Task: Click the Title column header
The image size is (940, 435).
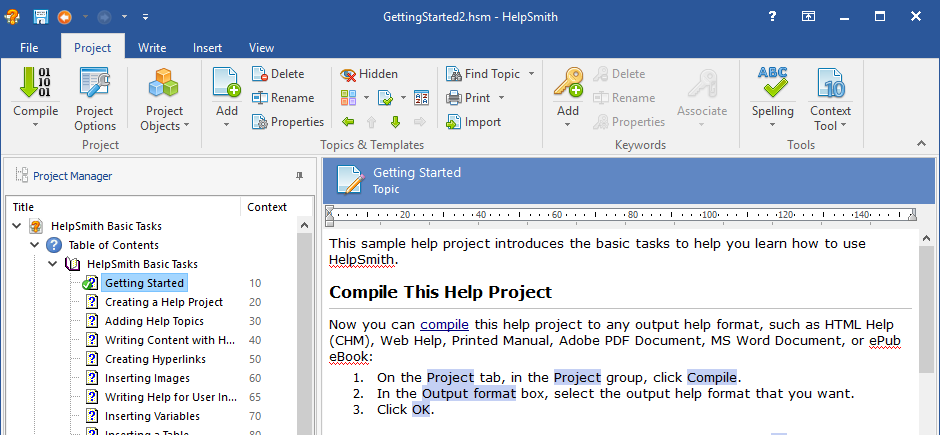Action: click(123, 207)
